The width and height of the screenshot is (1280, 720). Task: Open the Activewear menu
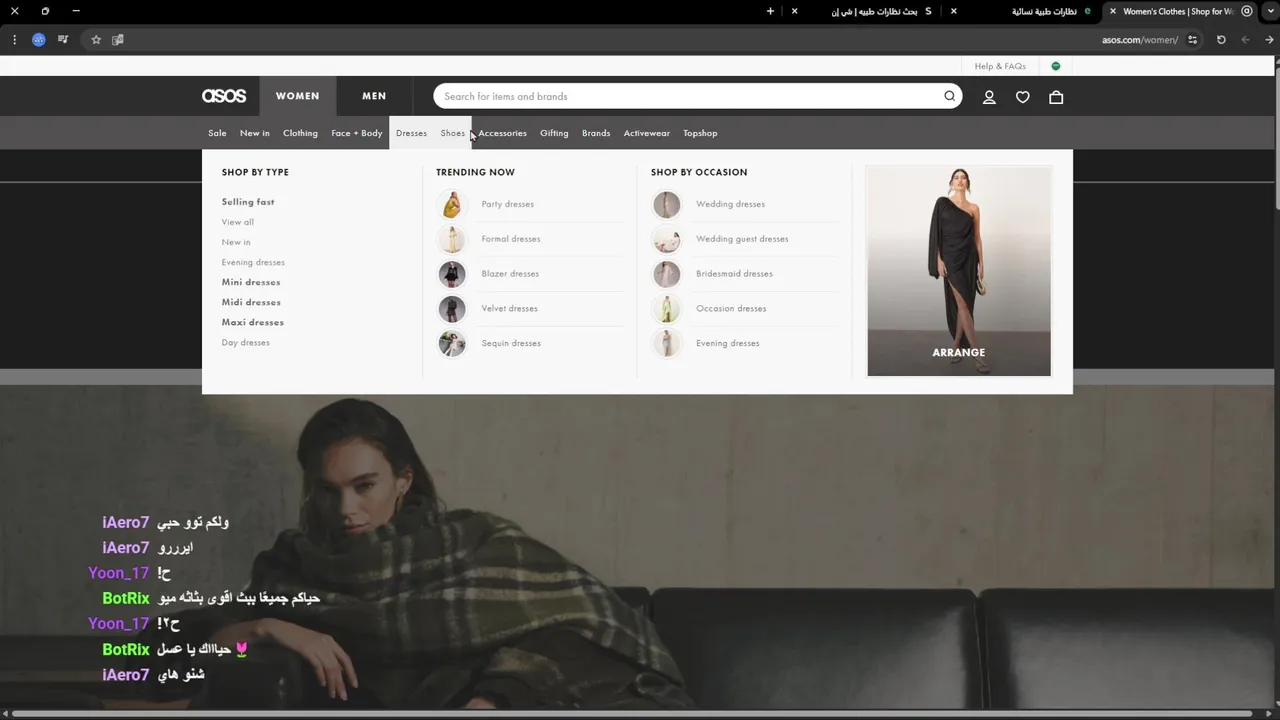647,133
